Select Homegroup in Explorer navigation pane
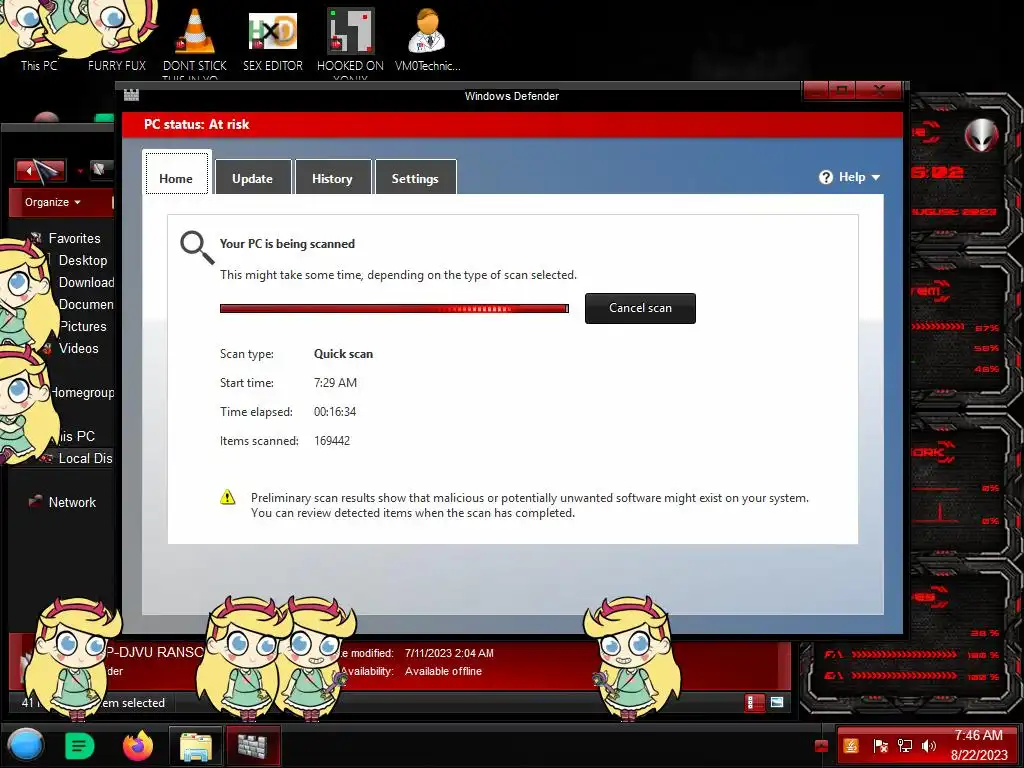 point(82,392)
